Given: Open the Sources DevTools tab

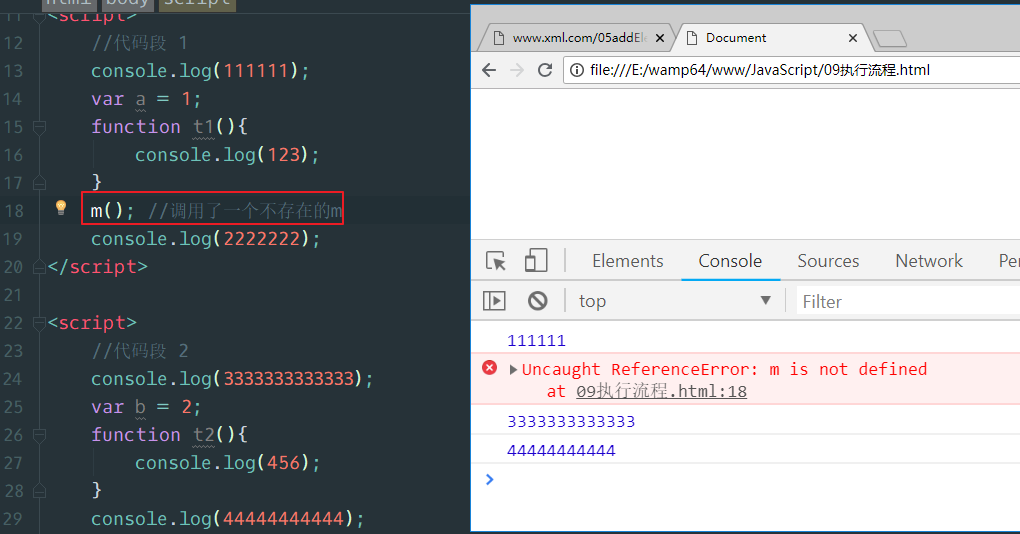Looking at the screenshot, I should pyautogui.click(x=828, y=261).
